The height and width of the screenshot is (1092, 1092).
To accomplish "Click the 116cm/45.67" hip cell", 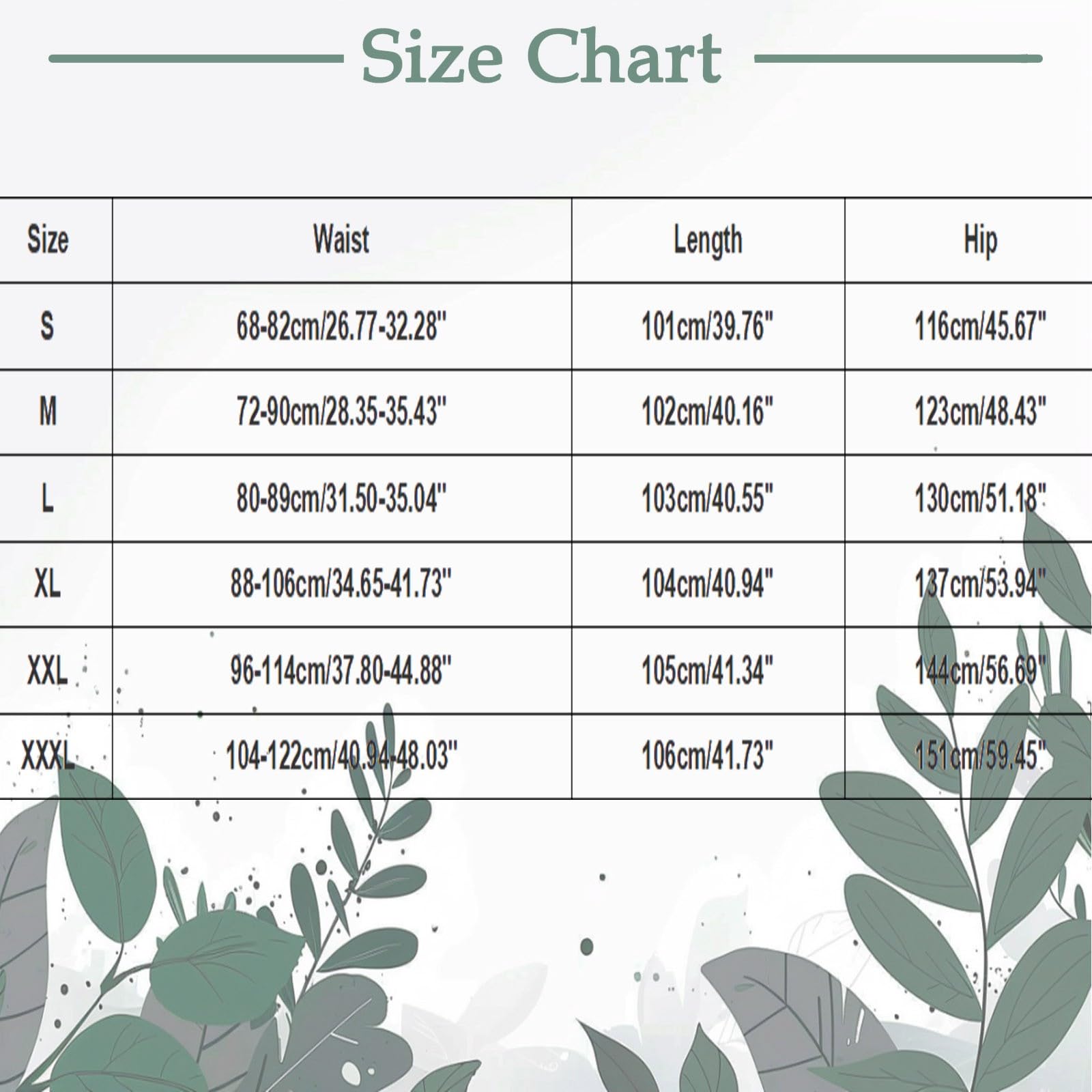I will point(980,327).
